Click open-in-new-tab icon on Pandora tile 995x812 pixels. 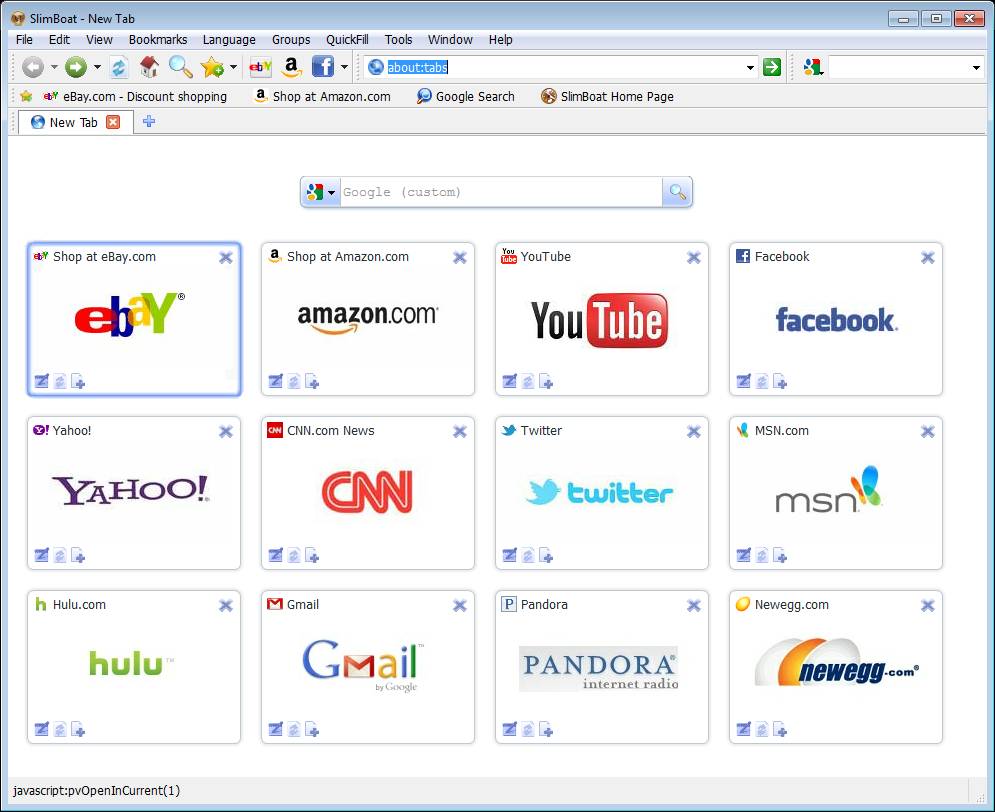tap(546, 730)
